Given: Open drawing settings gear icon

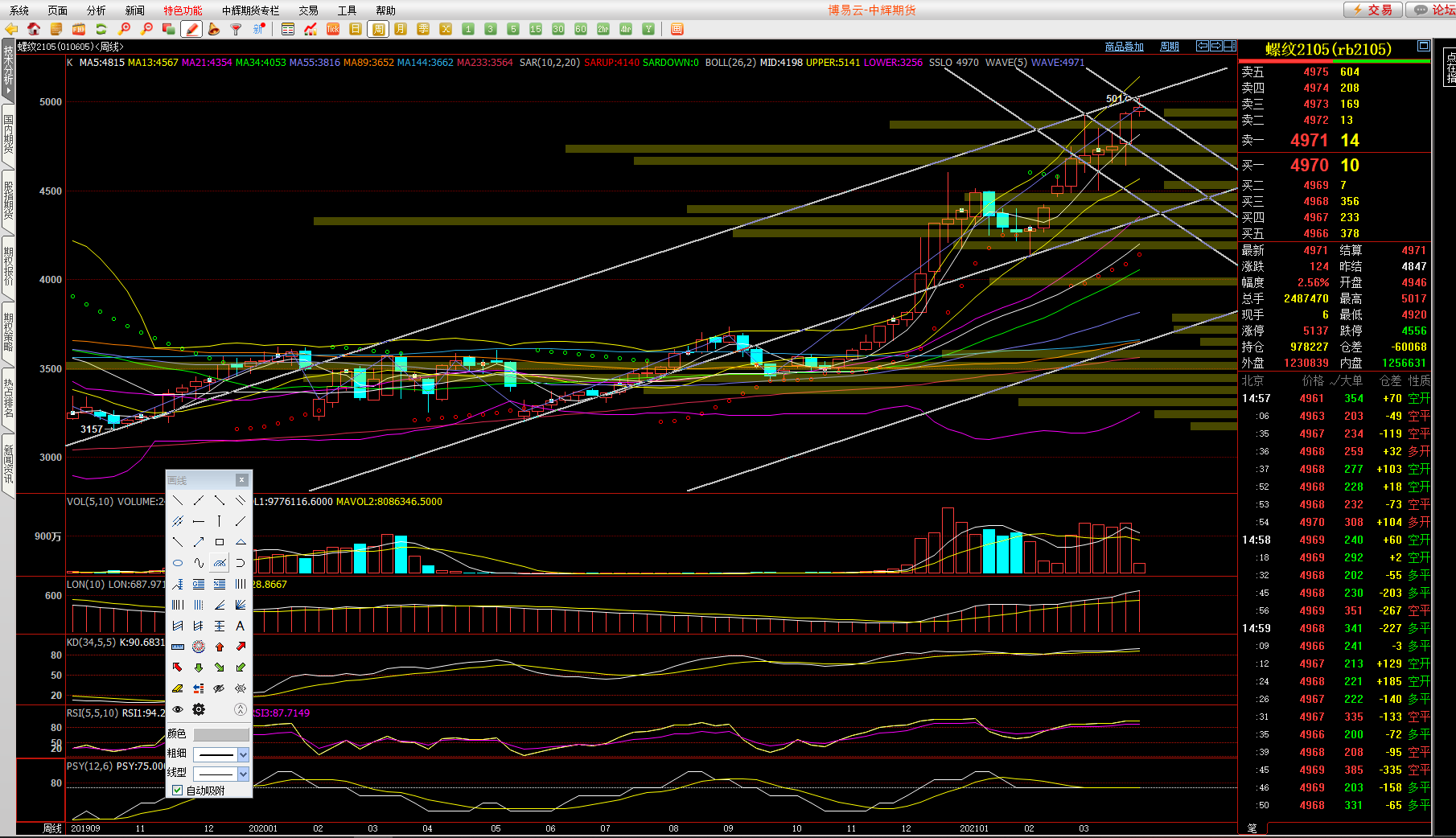Looking at the screenshot, I should coord(199,709).
